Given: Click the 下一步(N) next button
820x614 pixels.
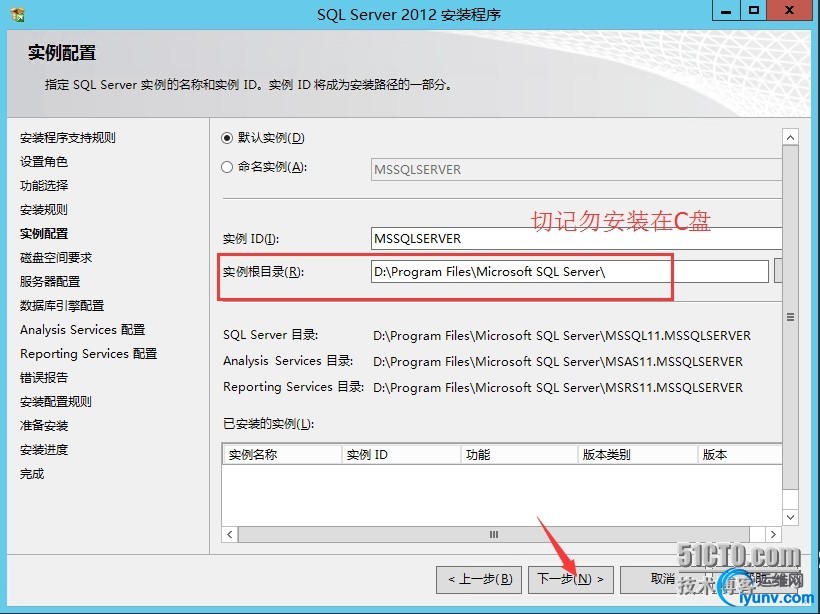Looking at the screenshot, I should pos(571,579).
